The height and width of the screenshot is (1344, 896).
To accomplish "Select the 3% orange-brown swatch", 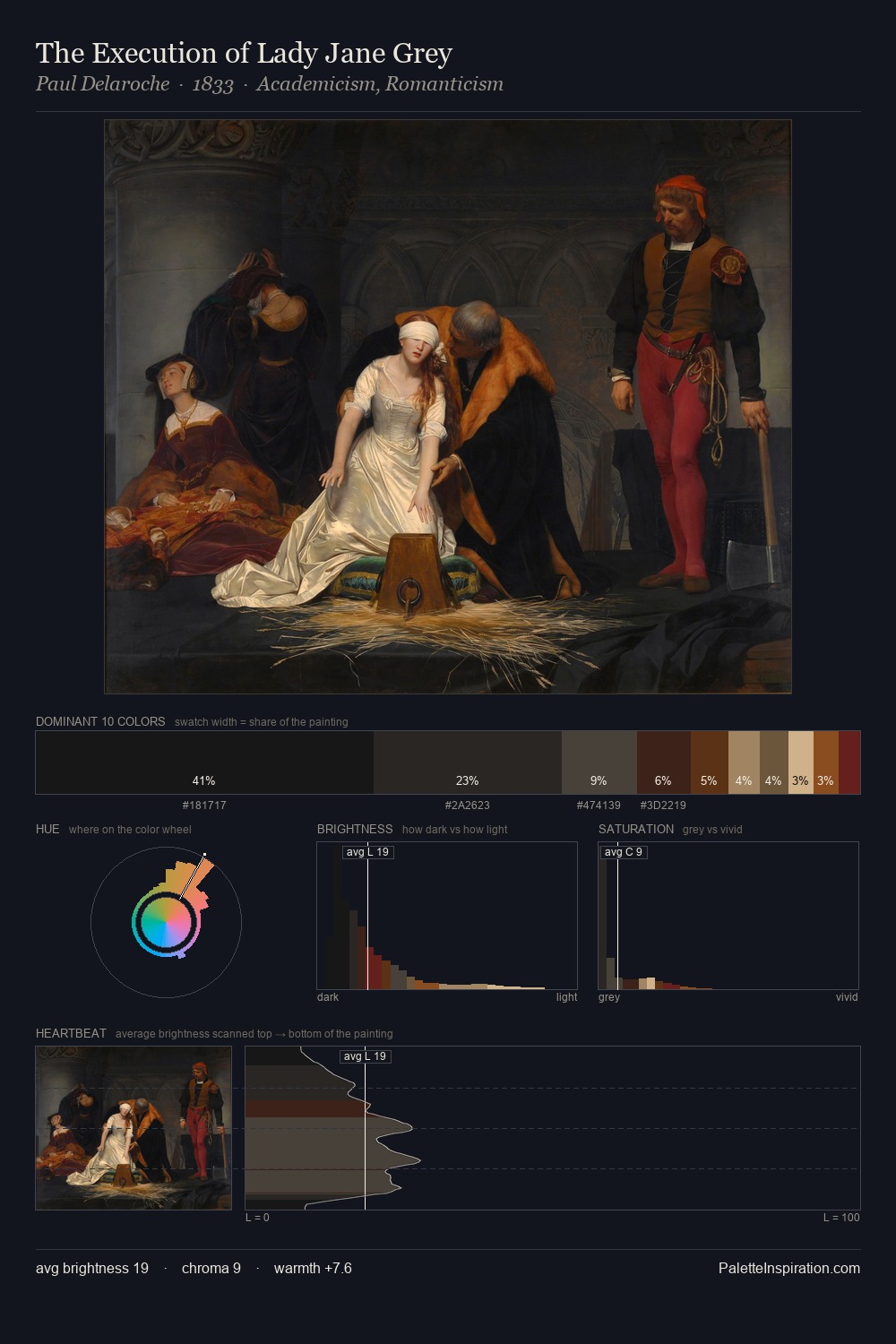I will [826, 762].
